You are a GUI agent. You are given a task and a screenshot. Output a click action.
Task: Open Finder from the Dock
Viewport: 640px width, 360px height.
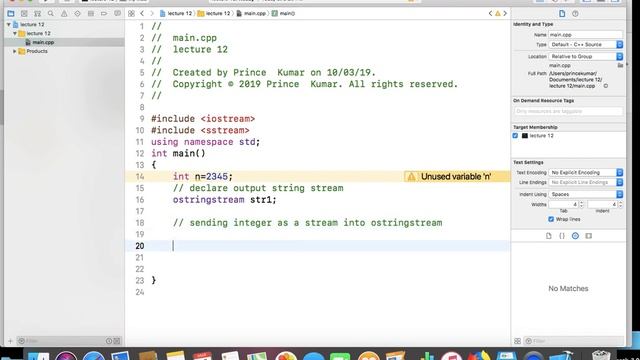[39, 356]
